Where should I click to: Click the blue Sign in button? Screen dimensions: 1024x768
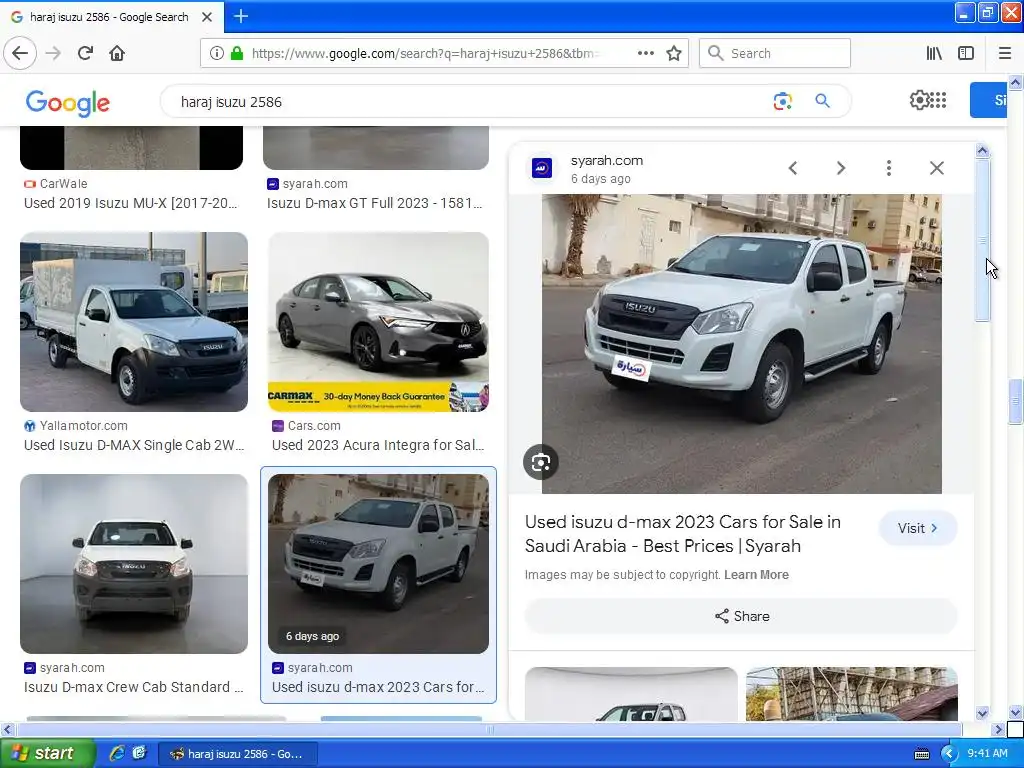click(x=988, y=100)
